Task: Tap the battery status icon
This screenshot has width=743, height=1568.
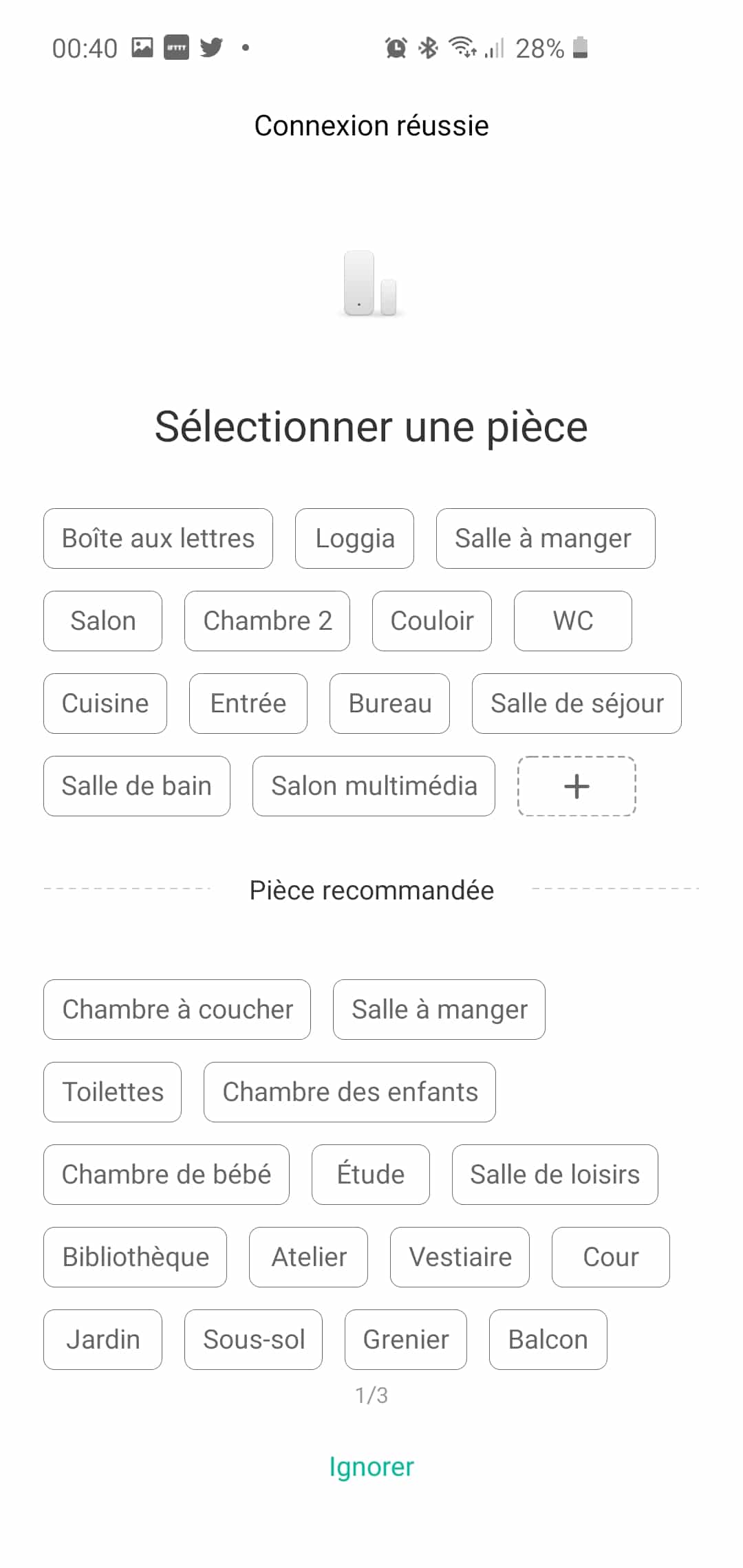Action: (x=580, y=47)
